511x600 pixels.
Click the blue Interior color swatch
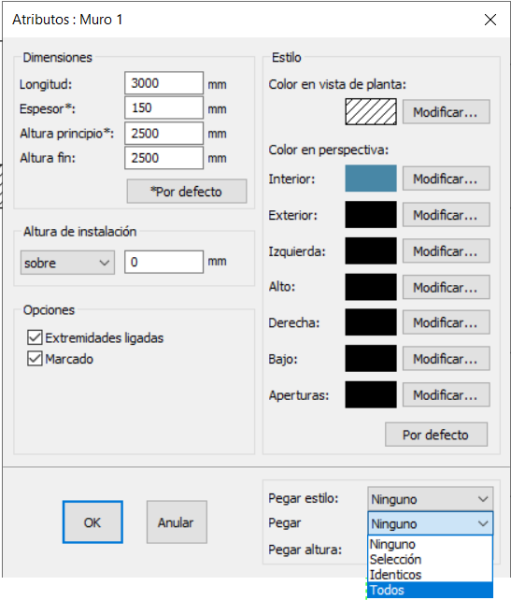point(371,178)
